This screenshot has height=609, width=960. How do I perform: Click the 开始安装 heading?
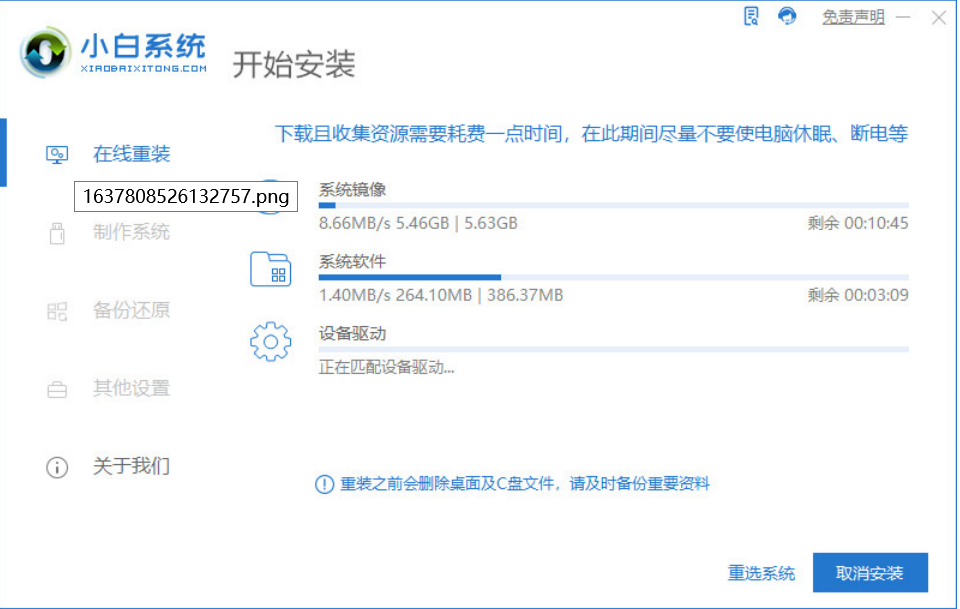coord(294,64)
